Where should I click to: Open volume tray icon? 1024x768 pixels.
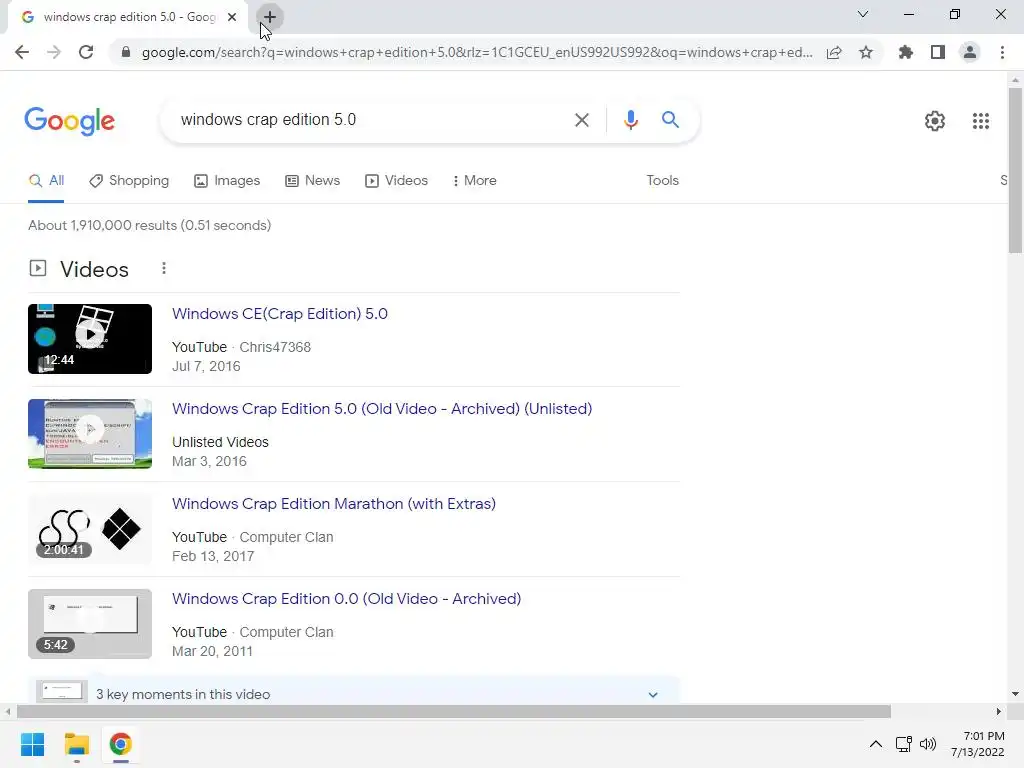pos(927,744)
